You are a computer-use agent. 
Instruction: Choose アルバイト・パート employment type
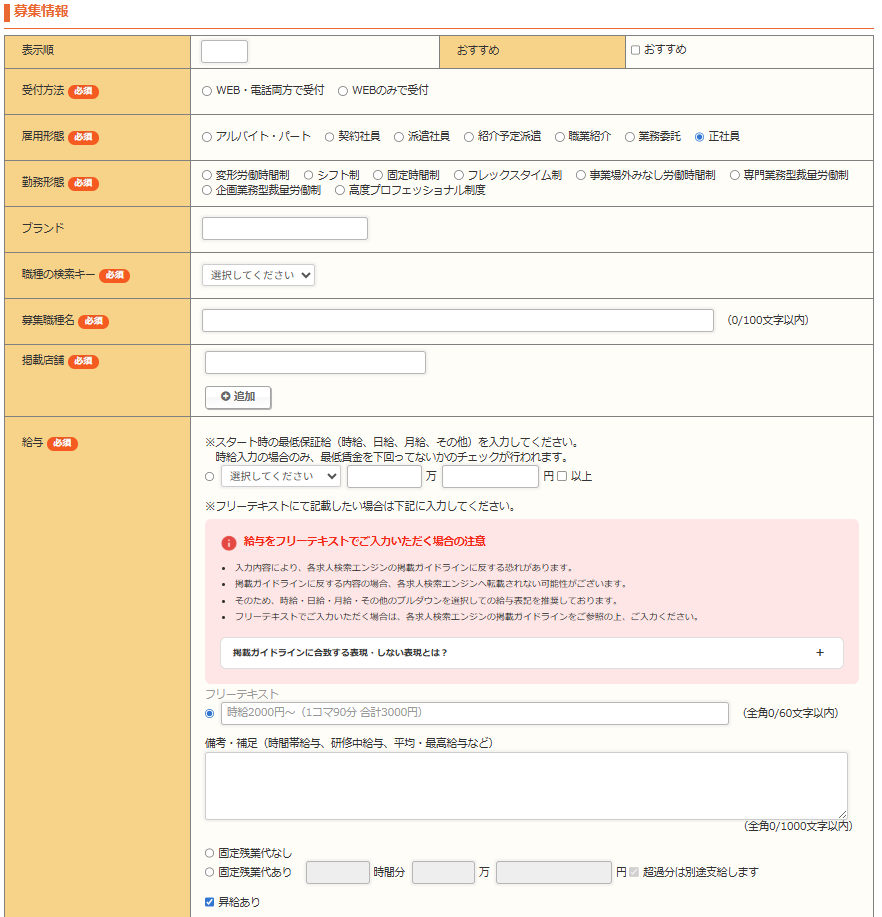click(x=207, y=137)
